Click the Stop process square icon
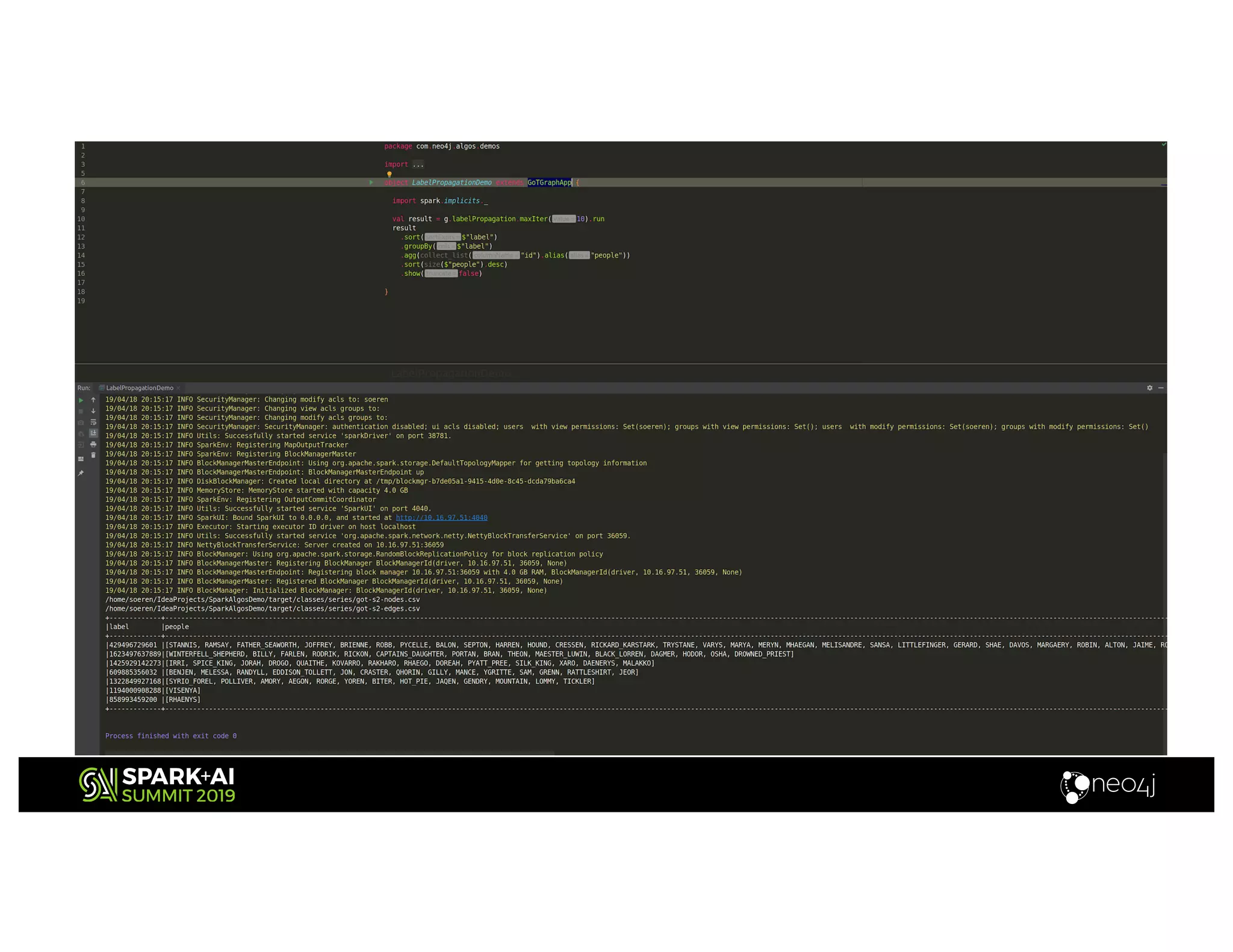1233x952 pixels. click(x=81, y=412)
